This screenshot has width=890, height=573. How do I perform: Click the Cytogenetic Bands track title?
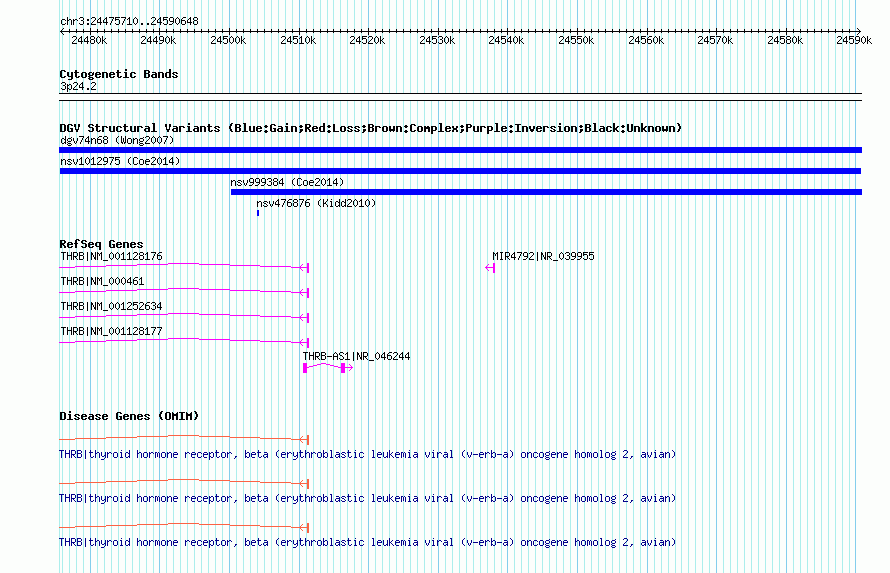pos(119,74)
